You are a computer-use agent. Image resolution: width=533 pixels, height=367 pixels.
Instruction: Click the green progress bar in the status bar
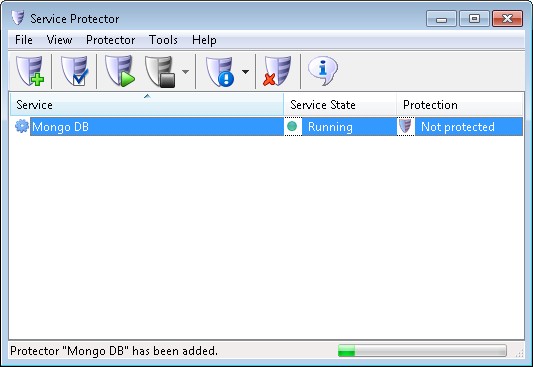click(x=422, y=351)
